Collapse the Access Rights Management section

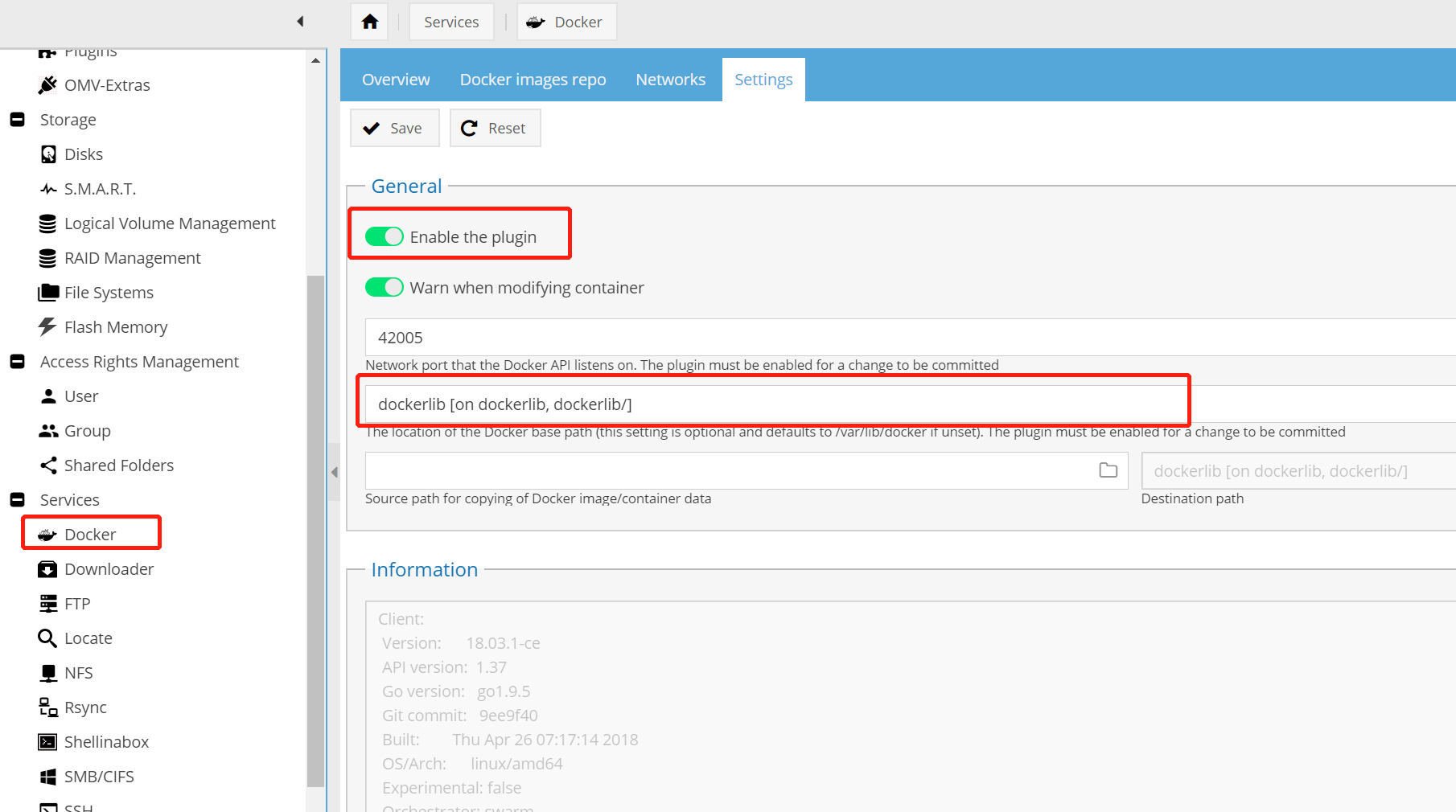point(17,361)
